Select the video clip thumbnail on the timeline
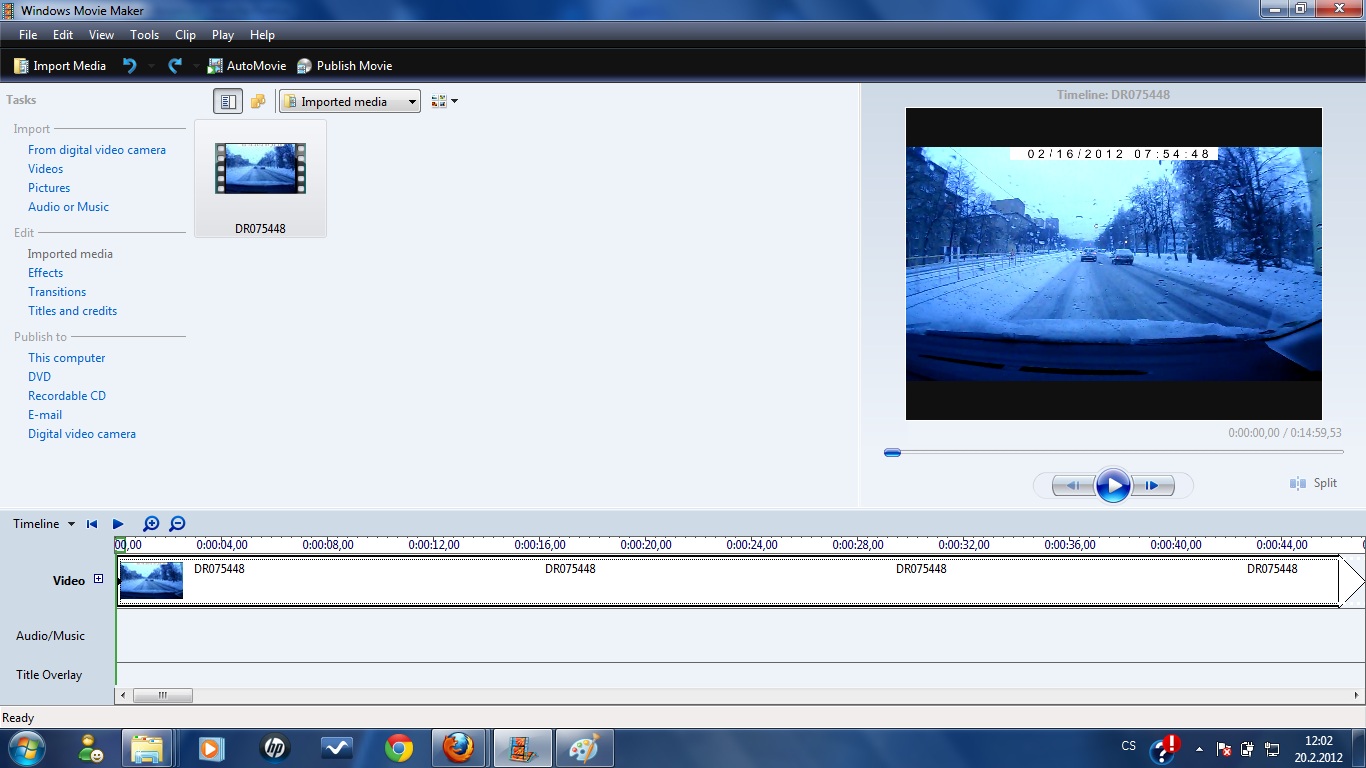The height and width of the screenshot is (768, 1366). (x=151, y=581)
